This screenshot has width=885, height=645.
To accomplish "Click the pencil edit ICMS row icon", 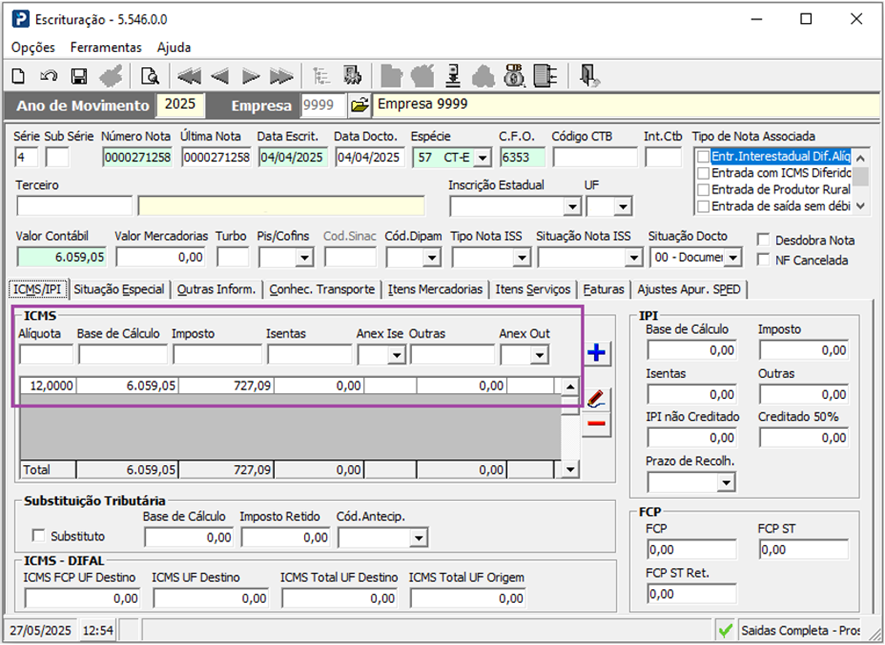I will [596, 399].
